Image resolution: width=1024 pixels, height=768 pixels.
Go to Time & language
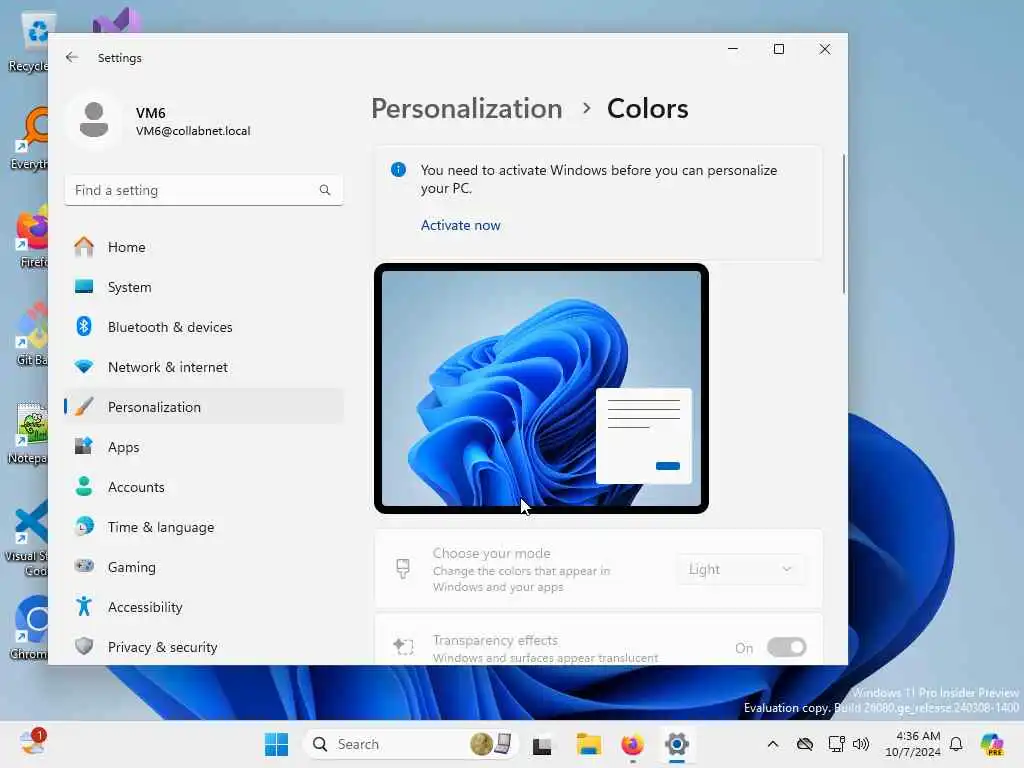pyautogui.click(x=204, y=527)
